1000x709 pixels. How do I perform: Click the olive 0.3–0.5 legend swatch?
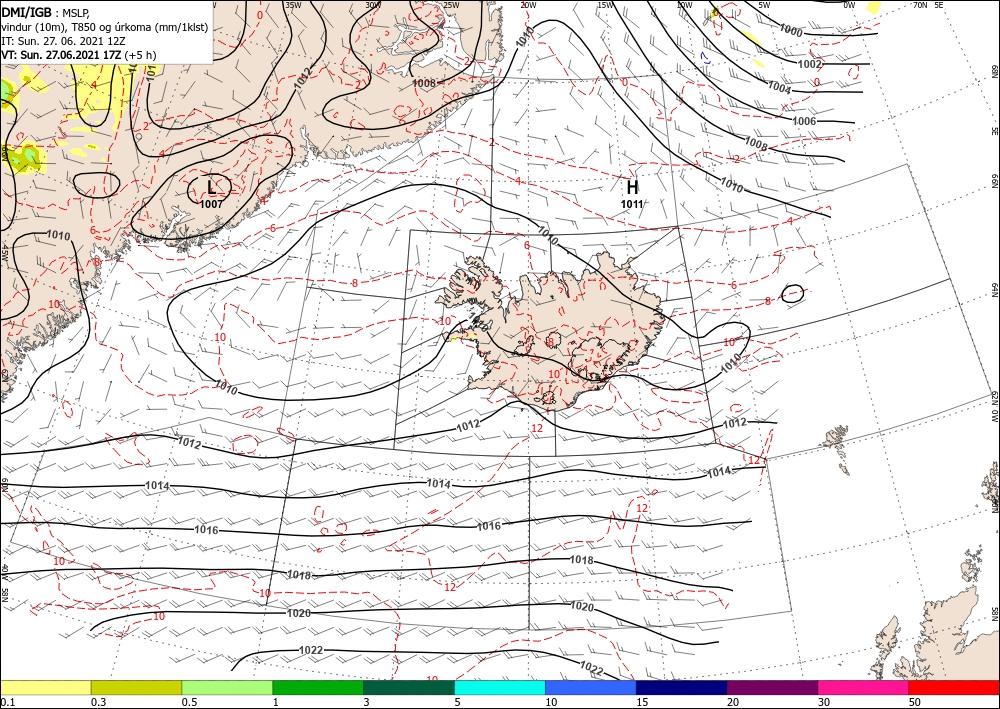(136, 687)
